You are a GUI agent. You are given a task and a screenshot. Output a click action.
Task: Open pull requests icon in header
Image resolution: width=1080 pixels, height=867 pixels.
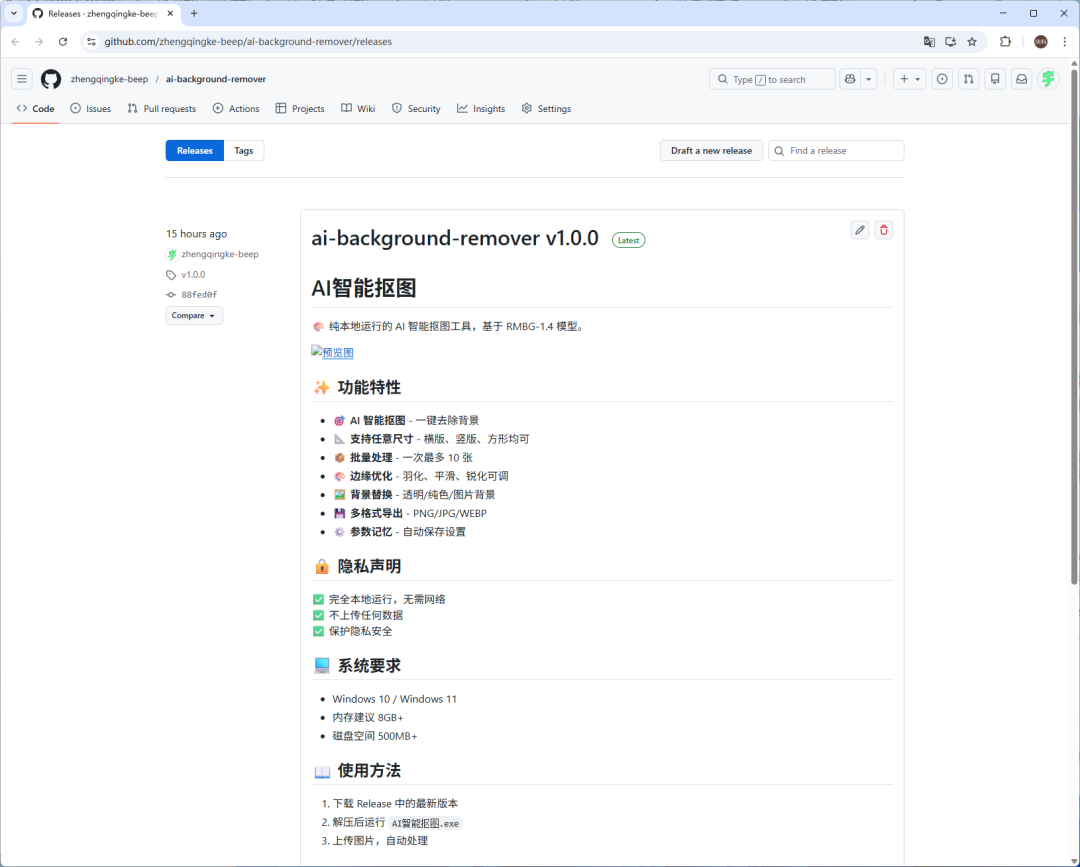pos(968,79)
